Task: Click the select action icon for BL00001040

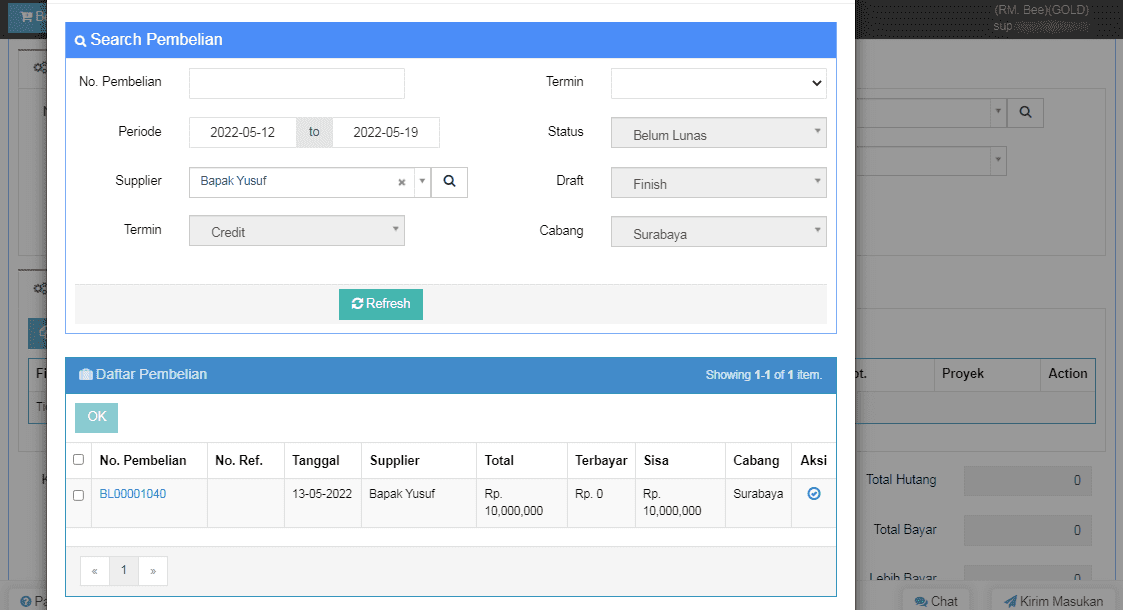Action: click(x=814, y=493)
